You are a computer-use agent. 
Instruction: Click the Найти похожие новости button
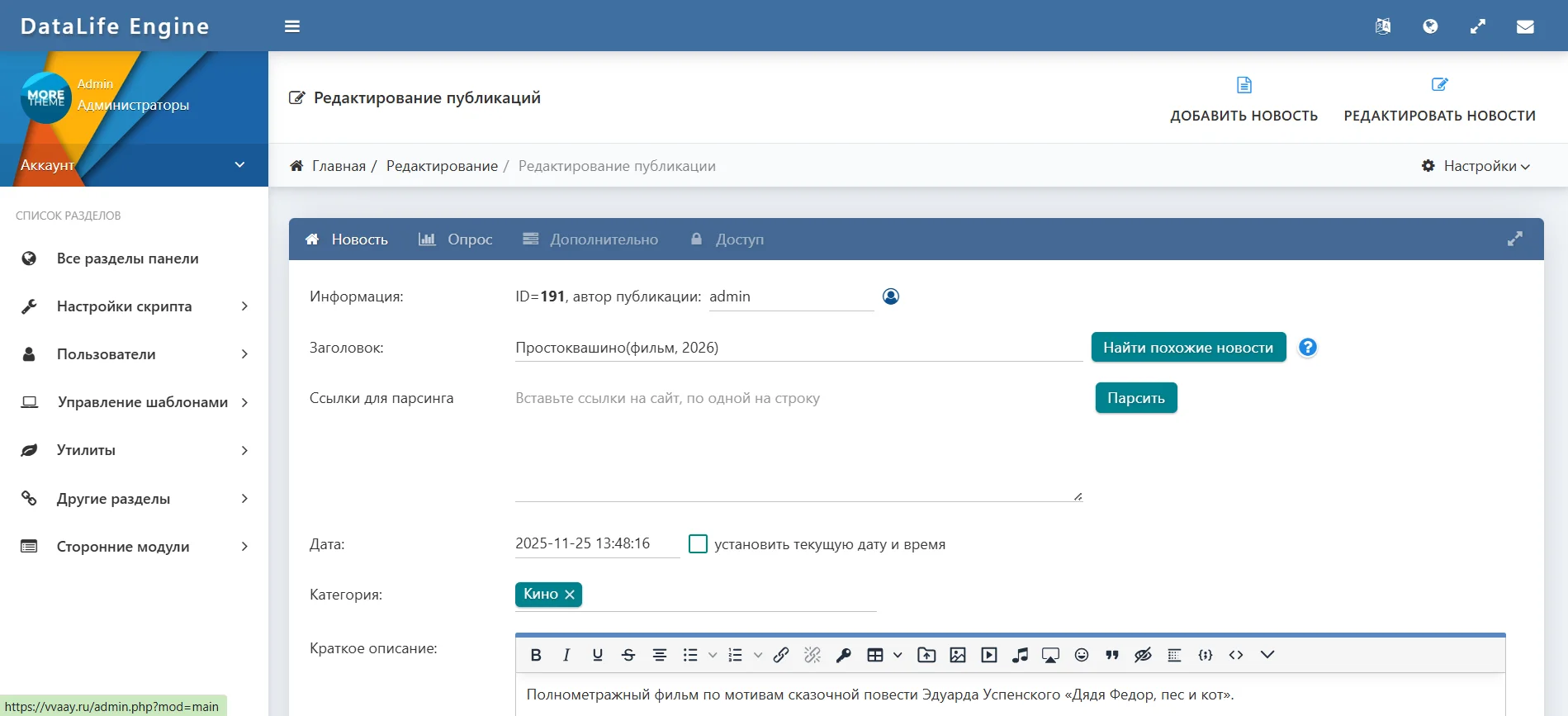pyautogui.click(x=1188, y=348)
